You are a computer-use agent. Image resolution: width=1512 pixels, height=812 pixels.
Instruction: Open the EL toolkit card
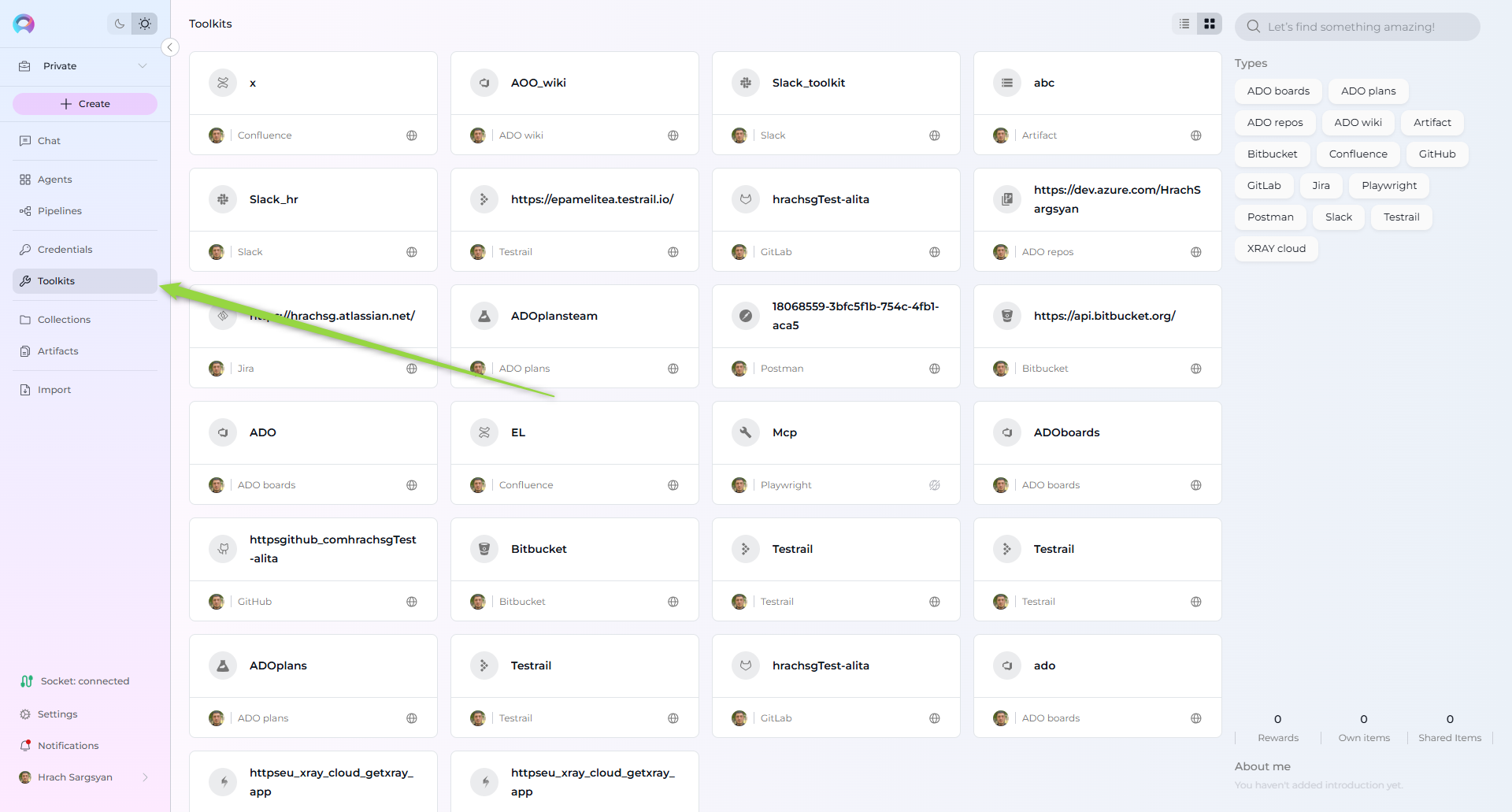coord(575,453)
